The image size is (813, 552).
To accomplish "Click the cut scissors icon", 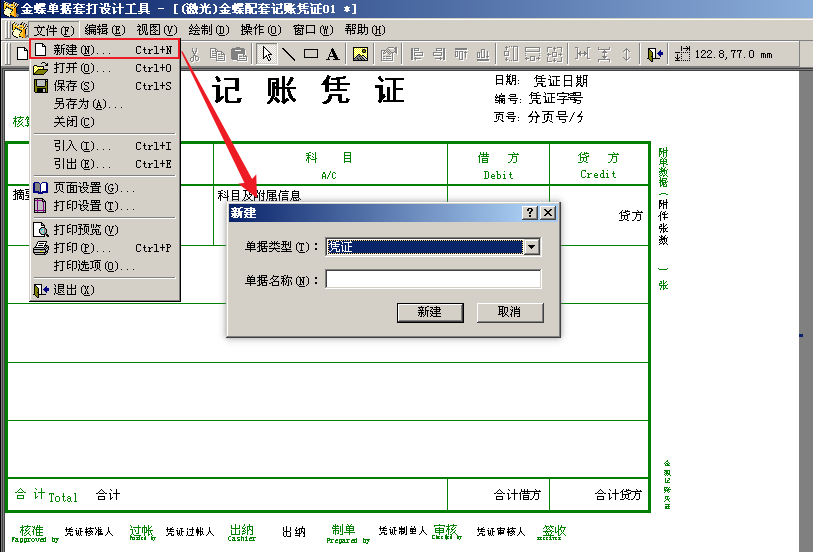I will (x=196, y=54).
